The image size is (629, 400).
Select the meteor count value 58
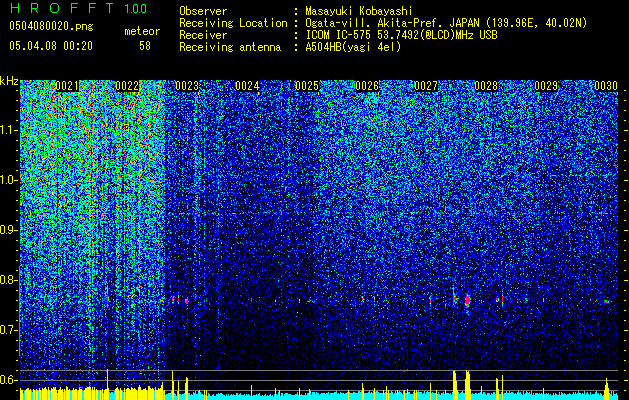coord(145,46)
